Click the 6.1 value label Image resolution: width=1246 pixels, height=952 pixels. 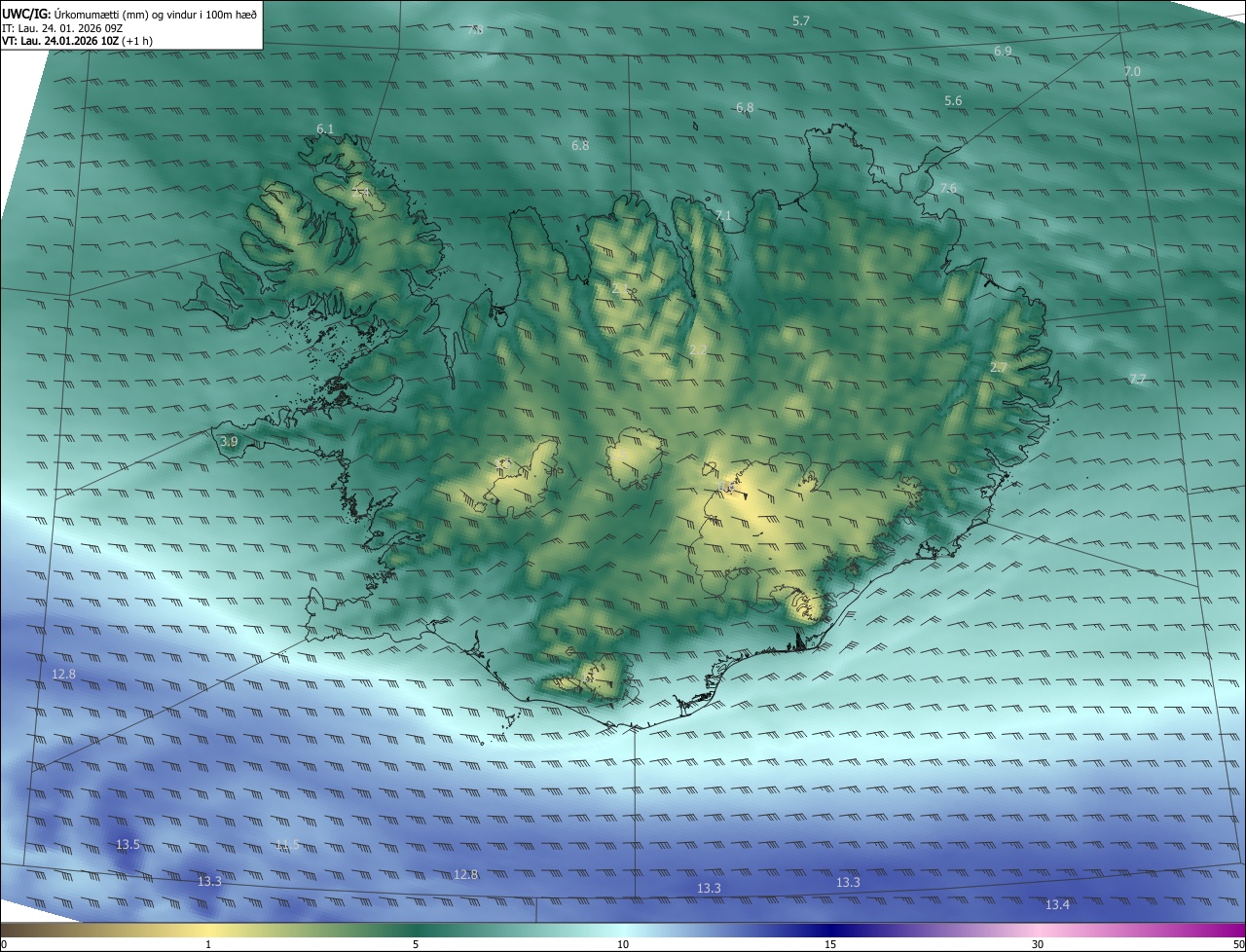coord(325,129)
